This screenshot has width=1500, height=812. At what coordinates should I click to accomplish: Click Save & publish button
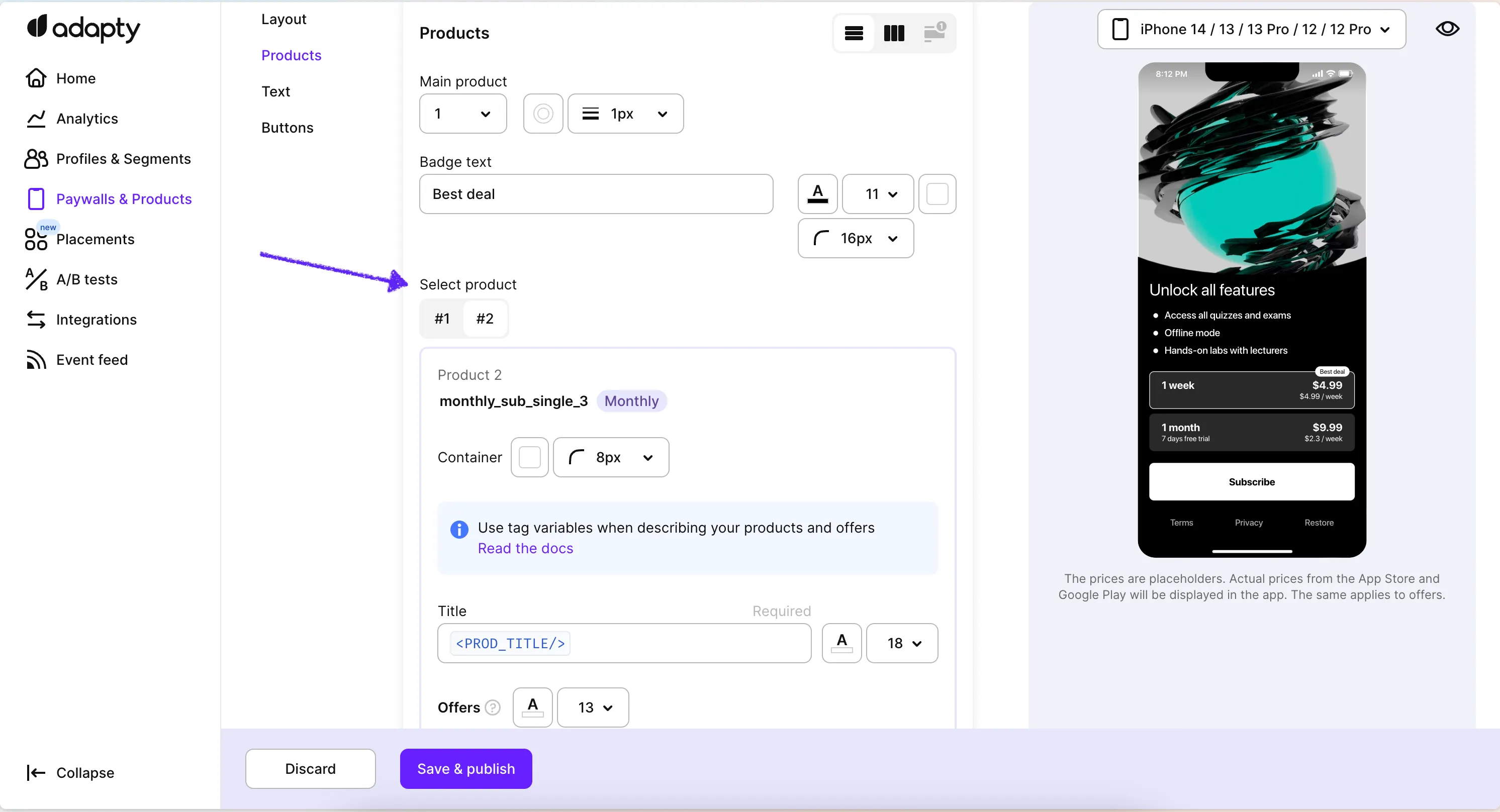click(466, 768)
